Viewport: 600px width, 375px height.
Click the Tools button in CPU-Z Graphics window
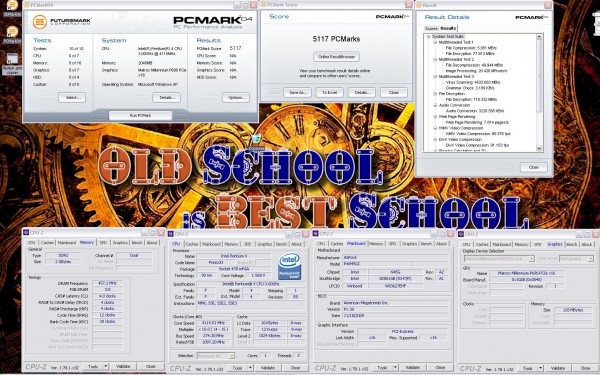(x=528, y=368)
